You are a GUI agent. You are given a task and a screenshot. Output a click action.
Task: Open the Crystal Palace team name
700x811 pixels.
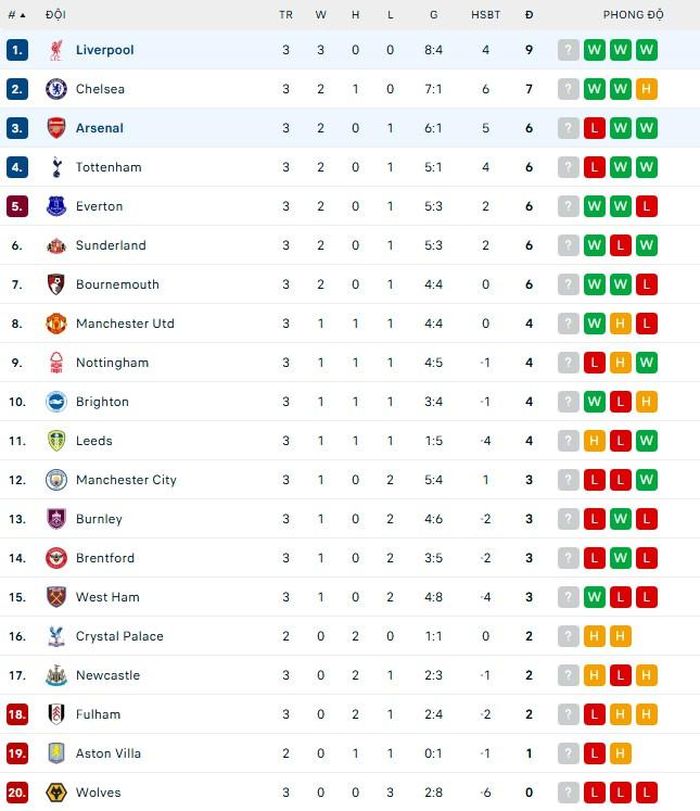[120, 636]
